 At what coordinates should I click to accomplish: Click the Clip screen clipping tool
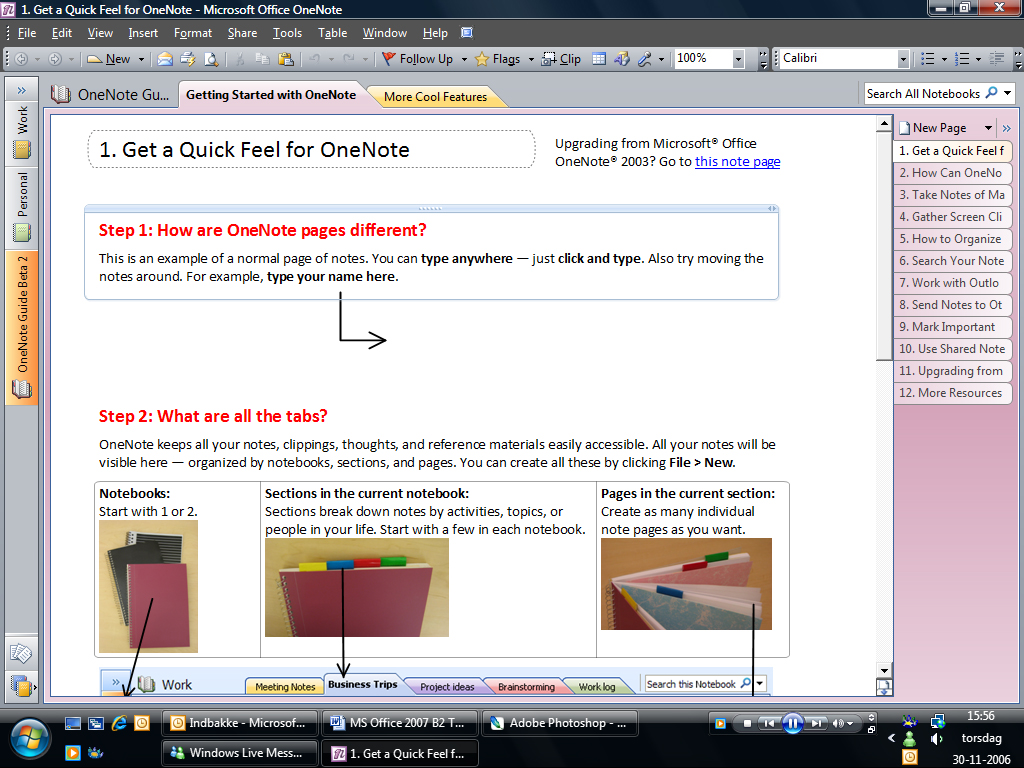pos(562,59)
